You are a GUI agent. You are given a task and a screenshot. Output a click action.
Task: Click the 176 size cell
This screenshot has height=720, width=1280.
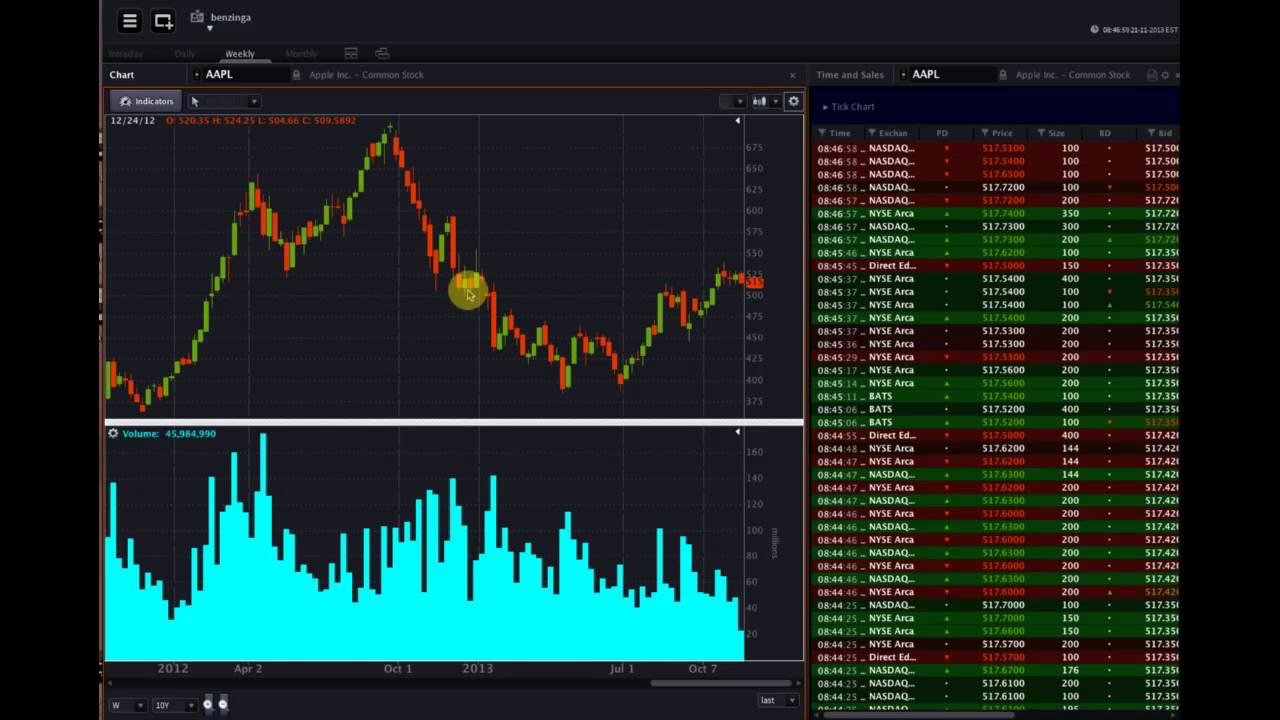[x=1070, y=670]
